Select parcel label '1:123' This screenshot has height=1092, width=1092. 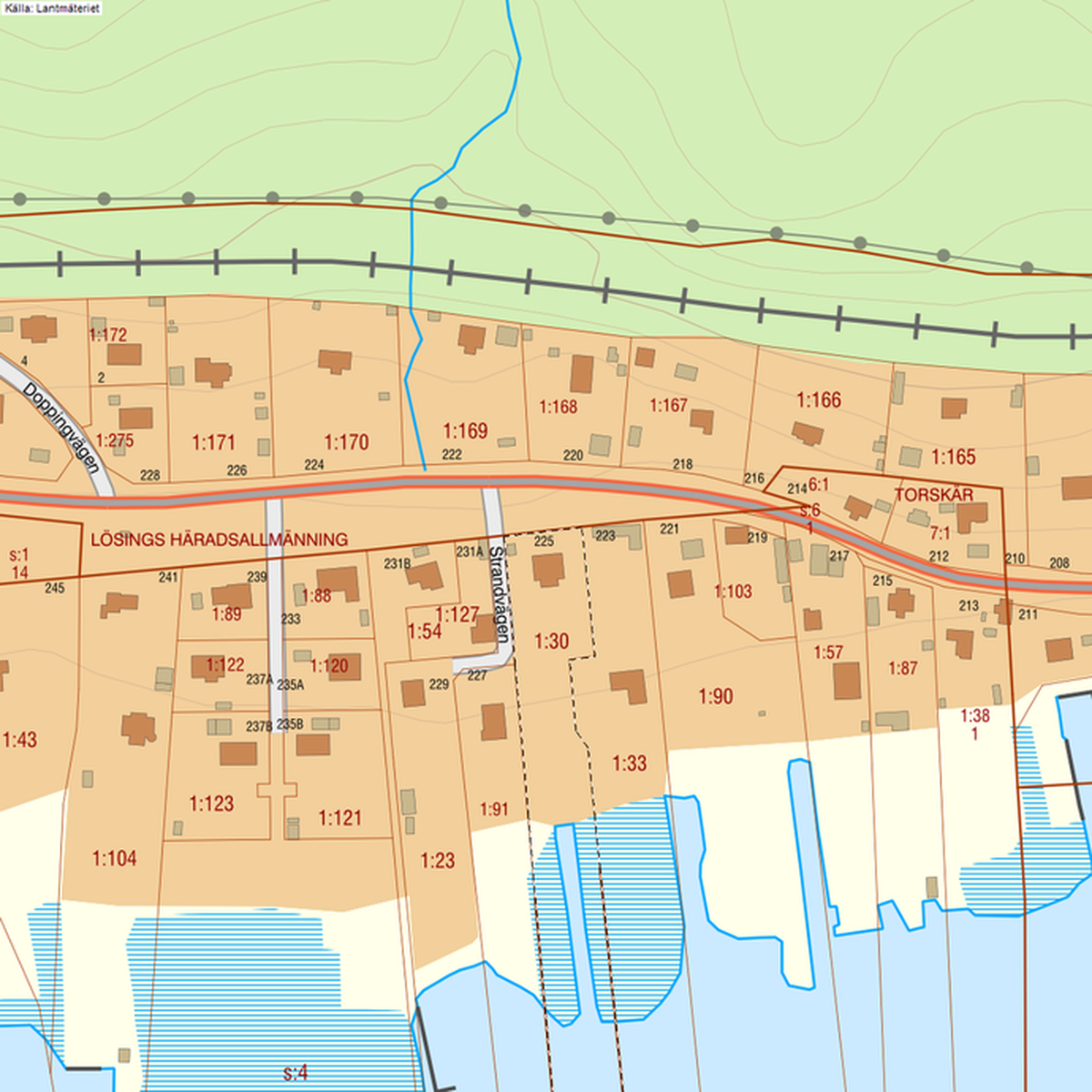[x=212, y=804]
